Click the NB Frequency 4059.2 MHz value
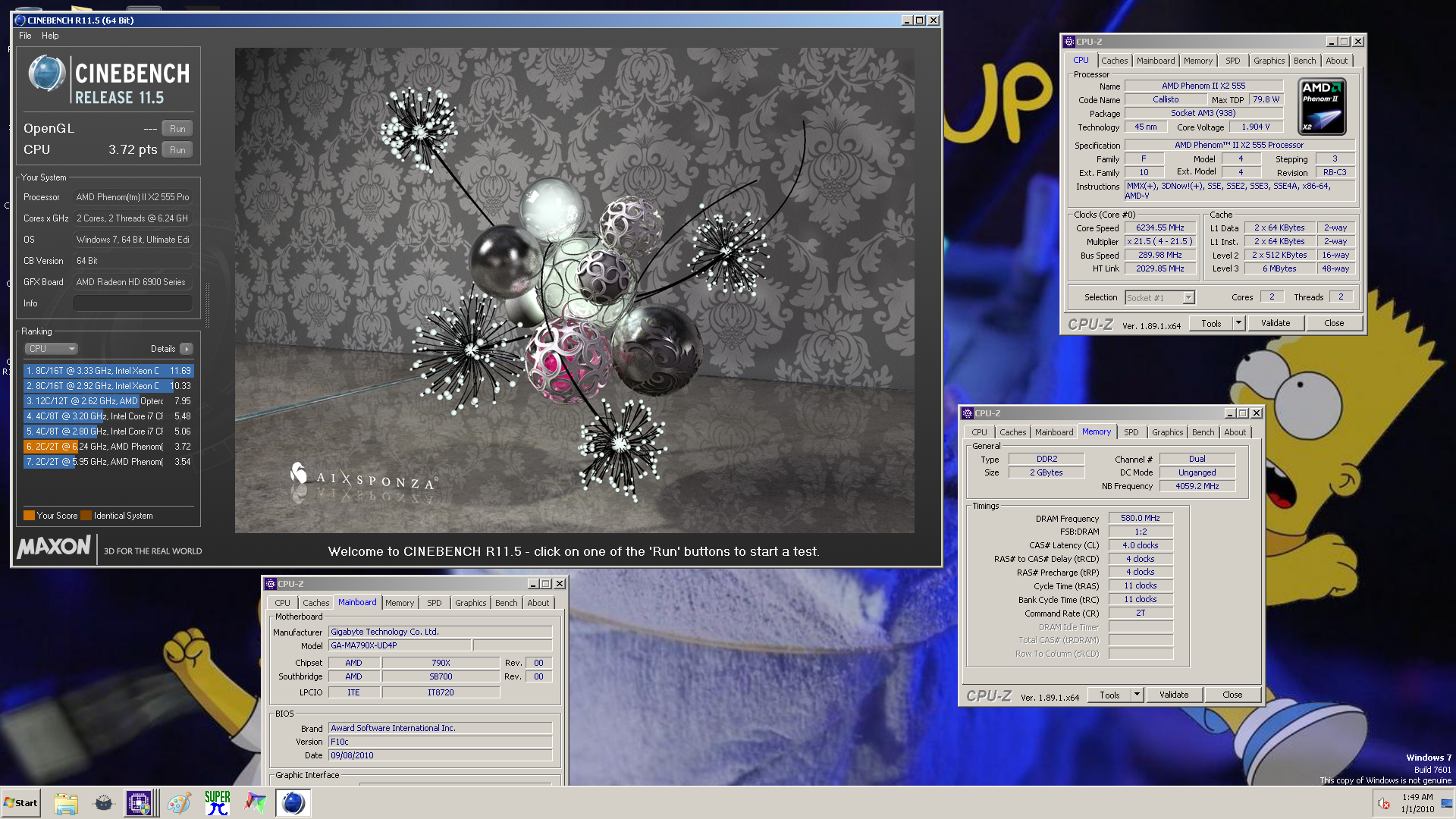 [1197, 487]
